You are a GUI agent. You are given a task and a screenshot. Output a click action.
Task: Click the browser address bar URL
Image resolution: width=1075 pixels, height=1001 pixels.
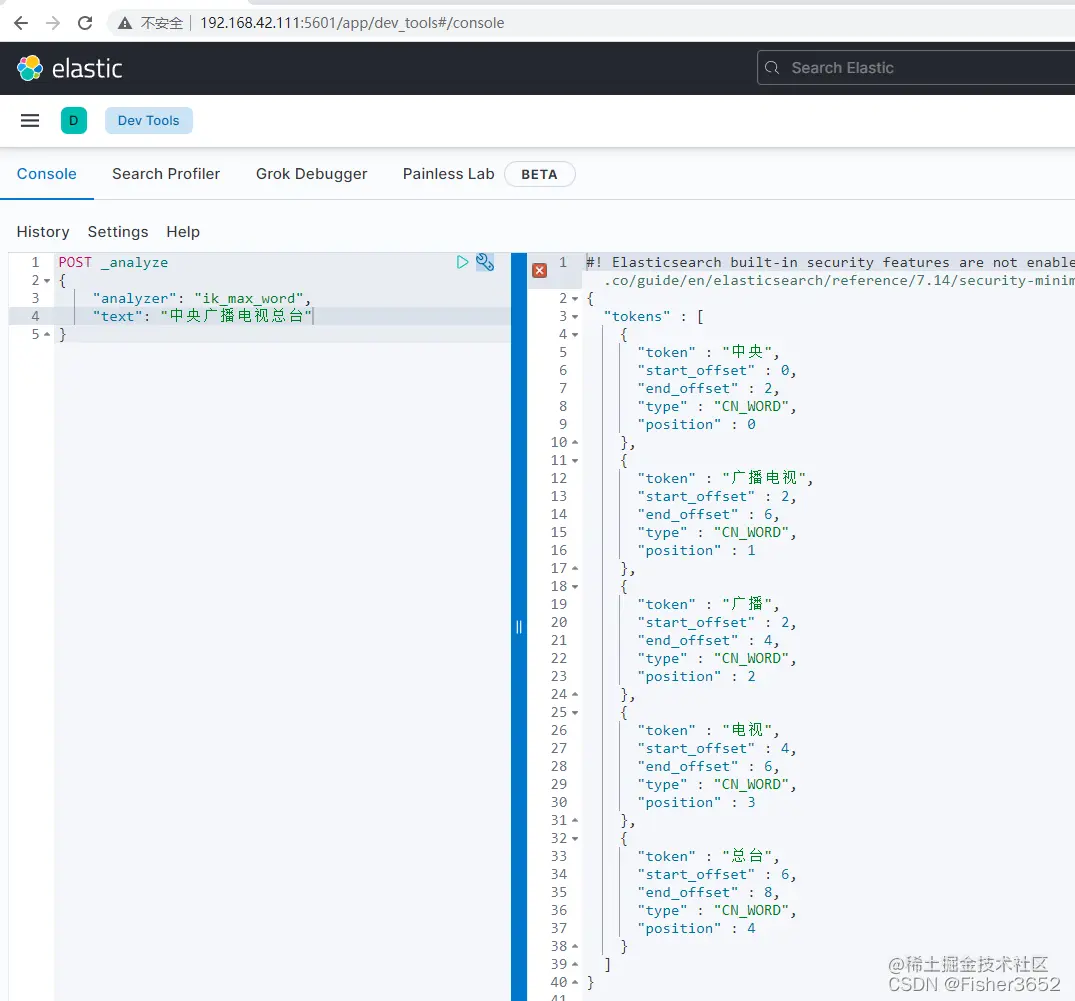click(x=352, y=23)
